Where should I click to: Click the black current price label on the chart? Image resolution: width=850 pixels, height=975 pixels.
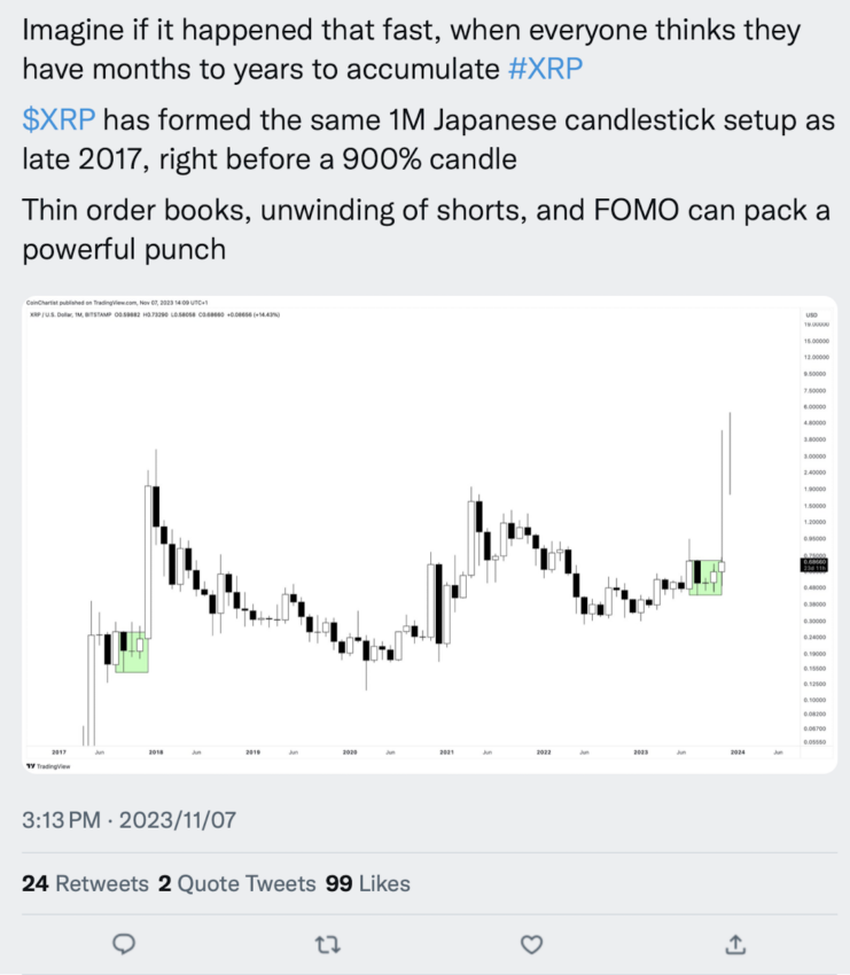click(x=812, y=564)
